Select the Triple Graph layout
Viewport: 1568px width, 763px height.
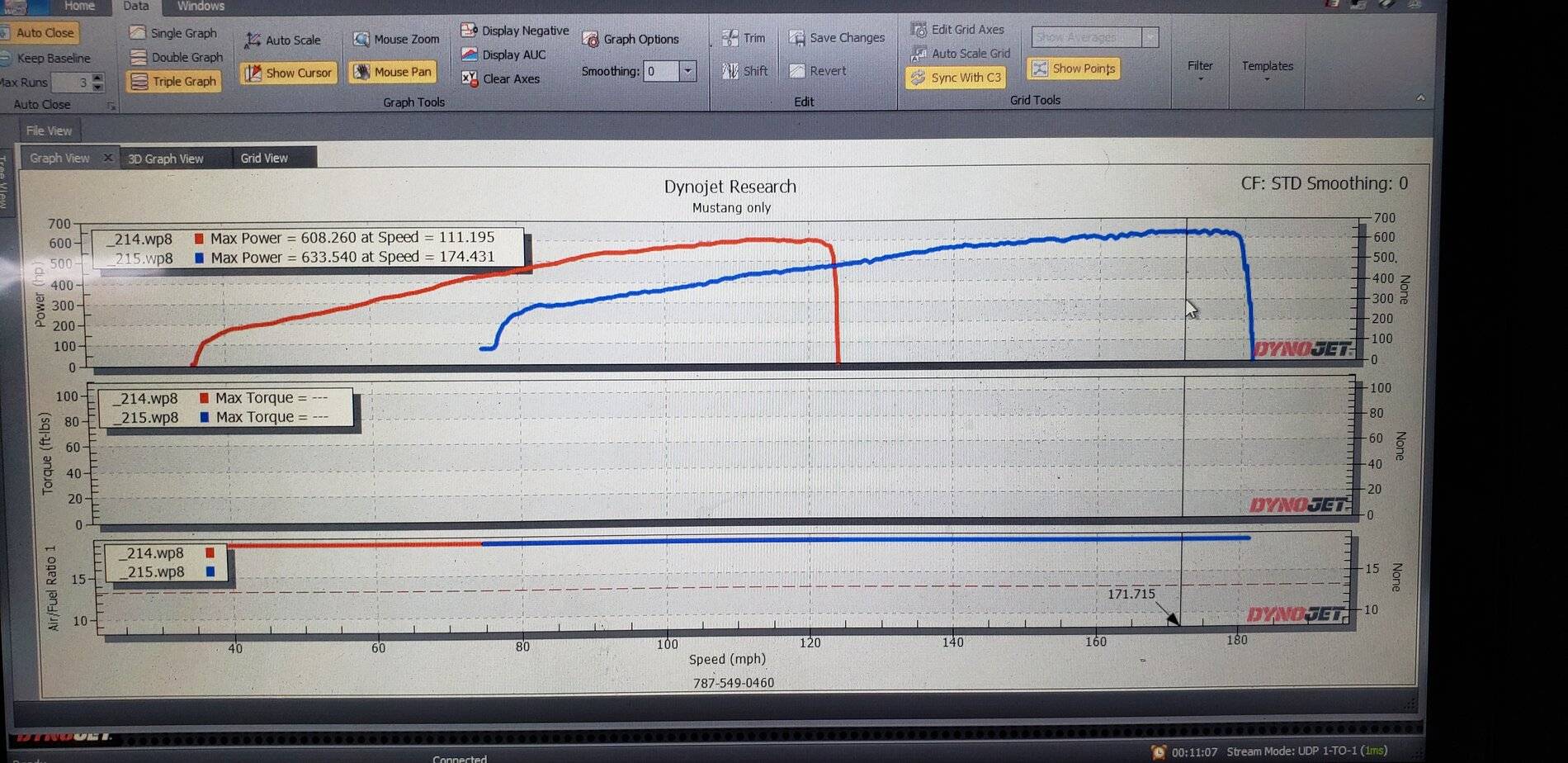[174, 81]
